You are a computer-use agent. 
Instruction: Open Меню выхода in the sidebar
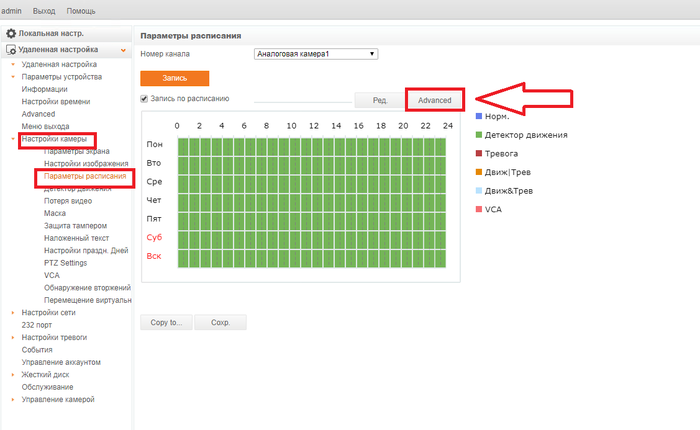tap(46, 126)
